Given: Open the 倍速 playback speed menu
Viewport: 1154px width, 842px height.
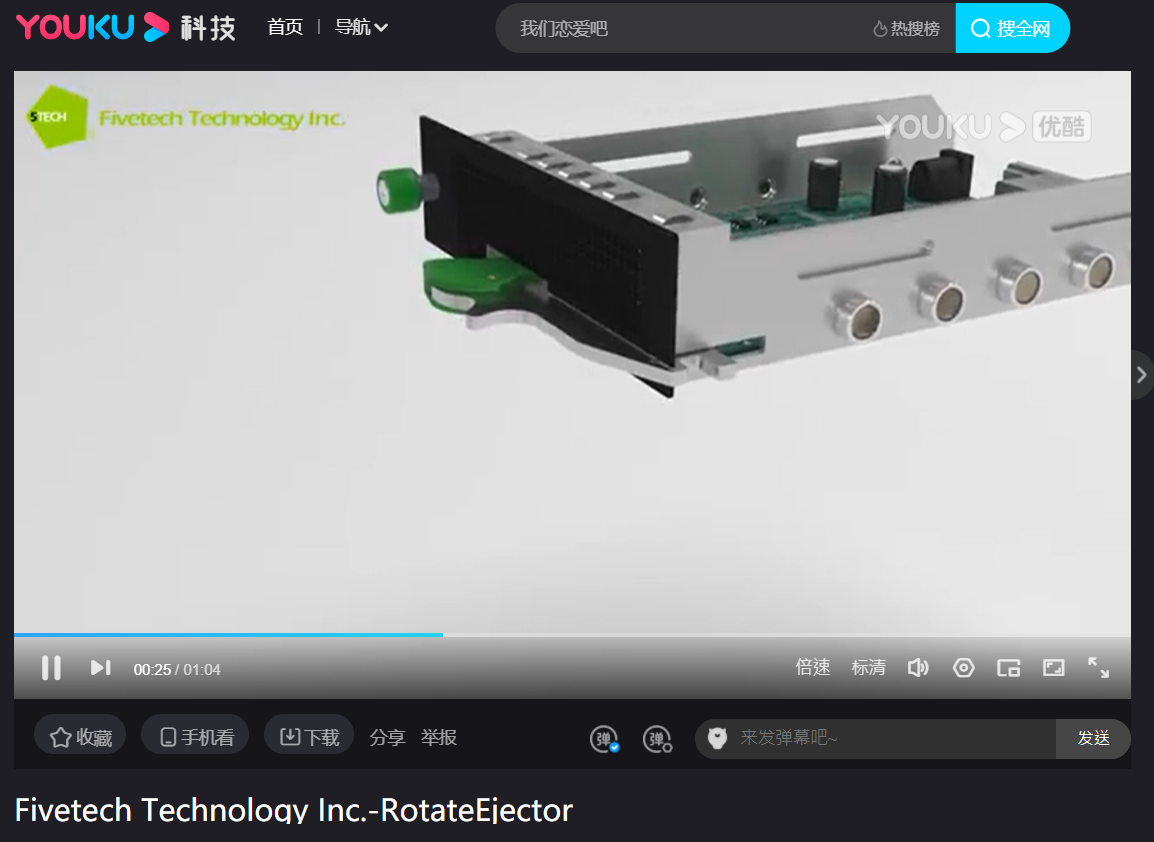Looking at the screenshot, I should pyautogui.click(x=813, y=668).
